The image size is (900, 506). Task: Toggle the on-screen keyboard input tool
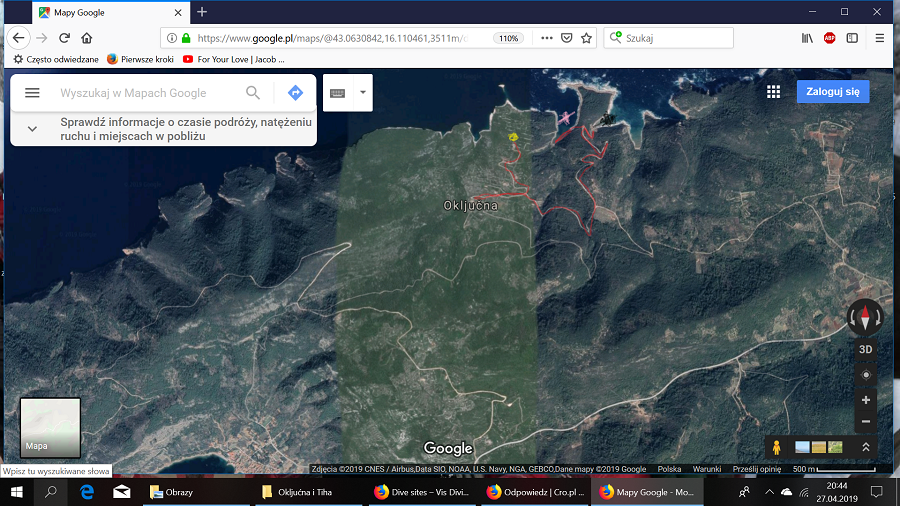click(337, 93)
